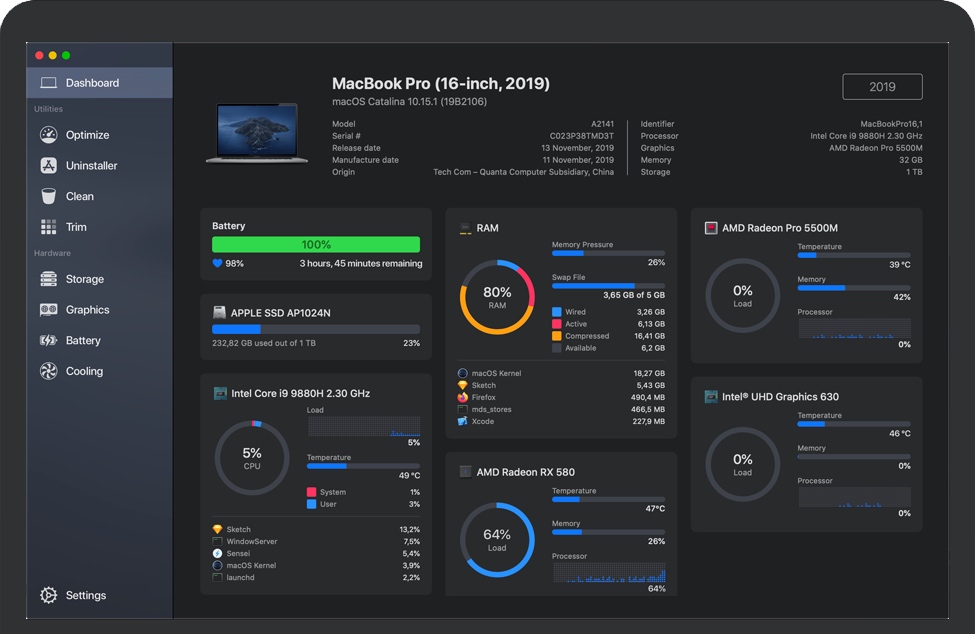
Task: Click the WindowServer process icon
Action: click(217, 541)
